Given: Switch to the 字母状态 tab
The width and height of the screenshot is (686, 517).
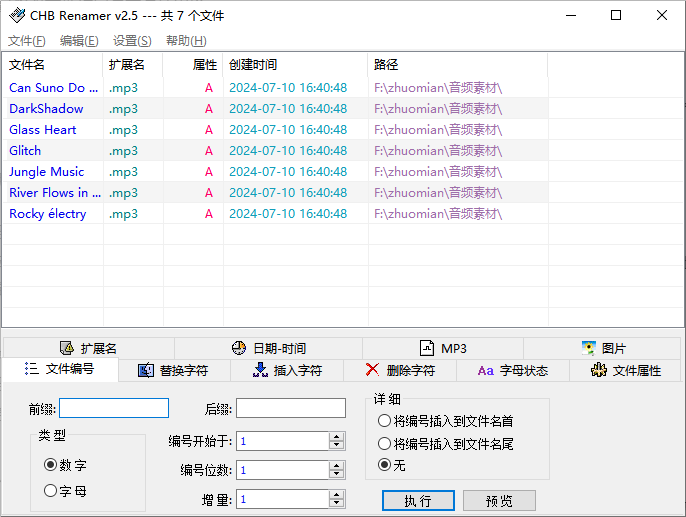Looking at the screenshot, I should (513, 370).
